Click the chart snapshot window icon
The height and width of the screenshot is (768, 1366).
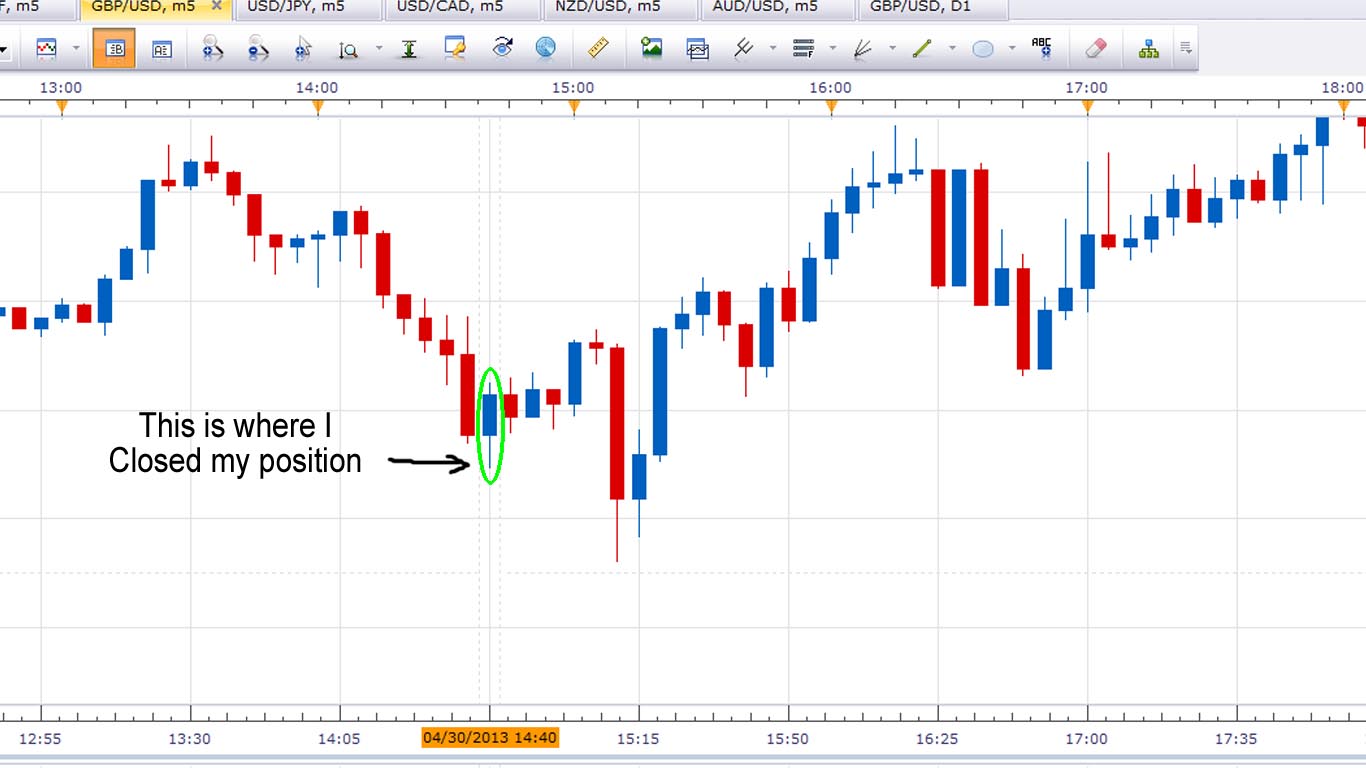point(697,48)
